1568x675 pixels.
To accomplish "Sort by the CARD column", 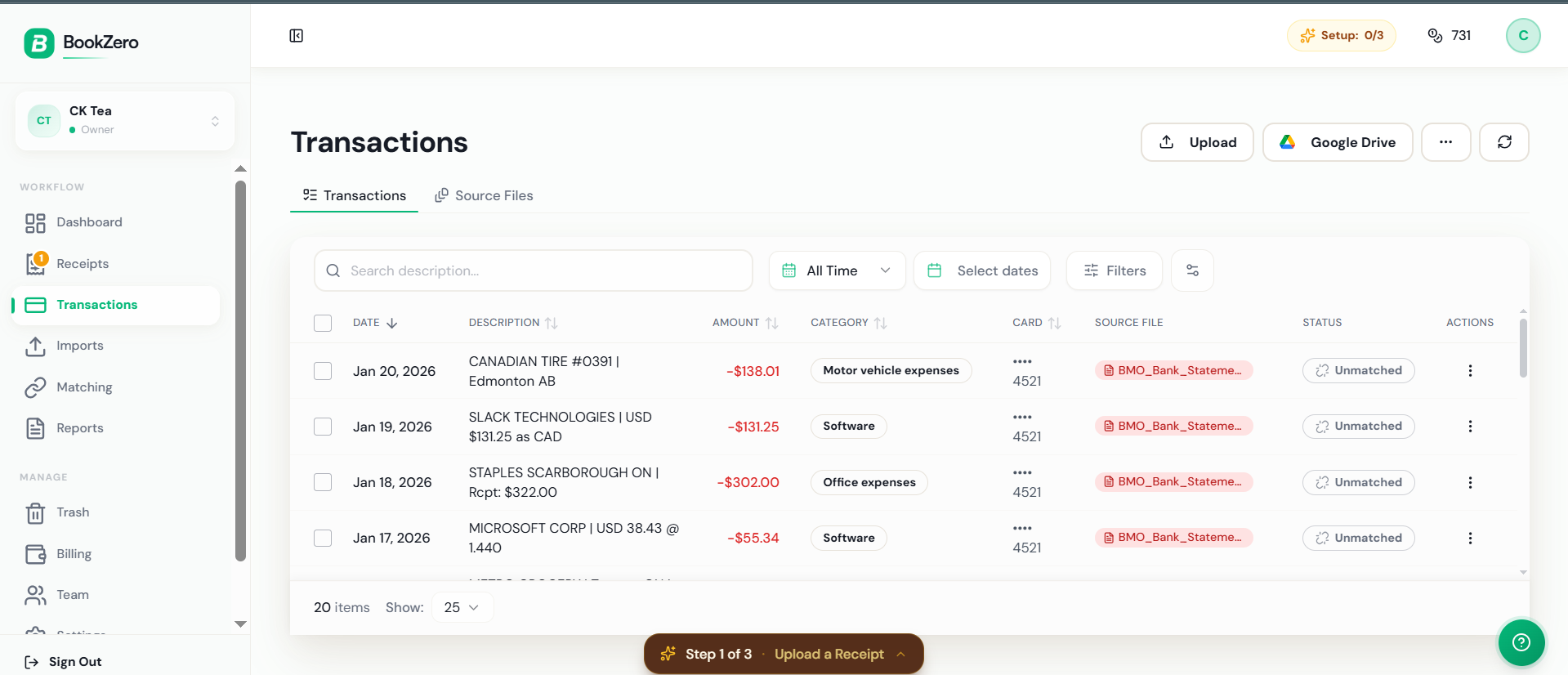I will coord(1036,323).
